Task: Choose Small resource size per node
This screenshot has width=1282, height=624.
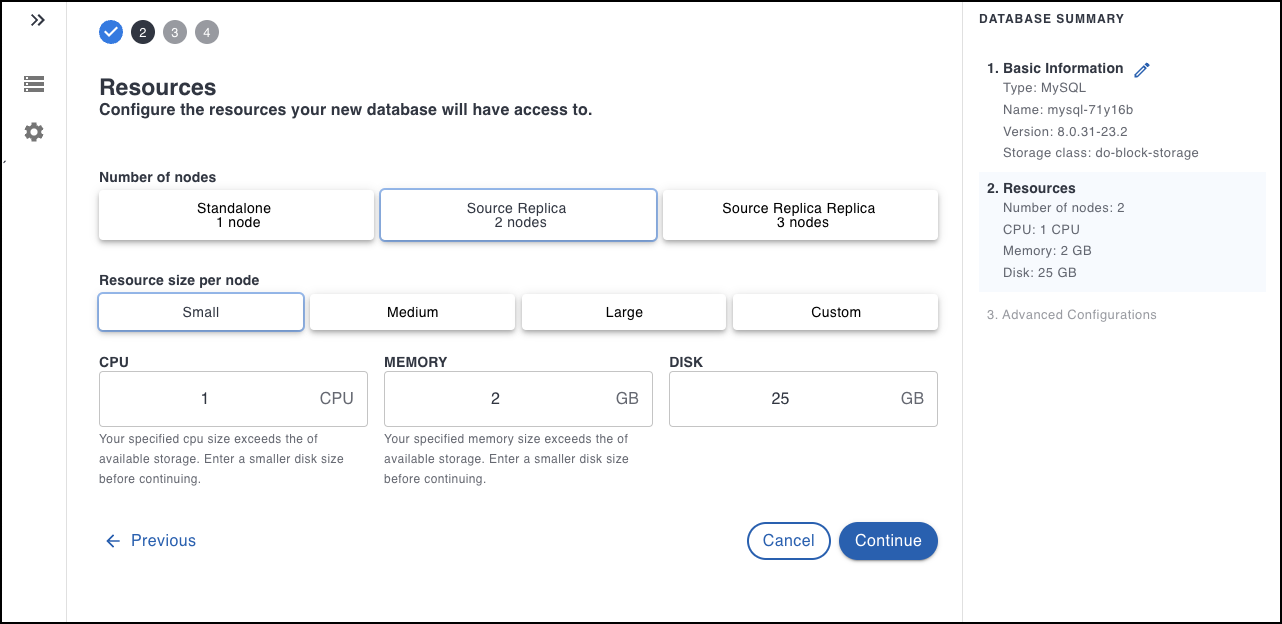Action: pos(201,312)
